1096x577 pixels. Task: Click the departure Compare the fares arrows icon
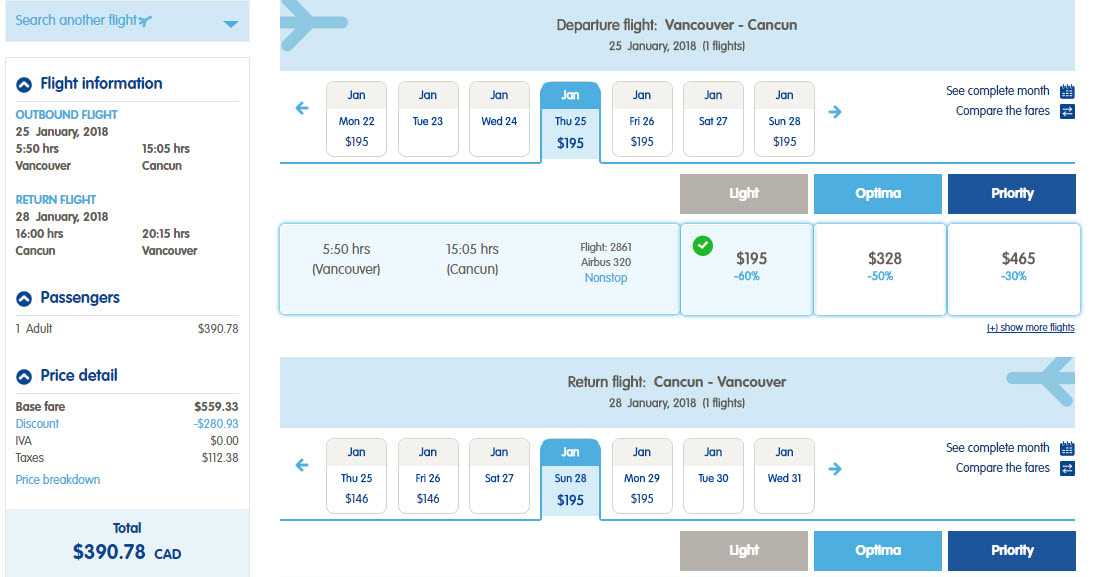tap(1067, 111)
